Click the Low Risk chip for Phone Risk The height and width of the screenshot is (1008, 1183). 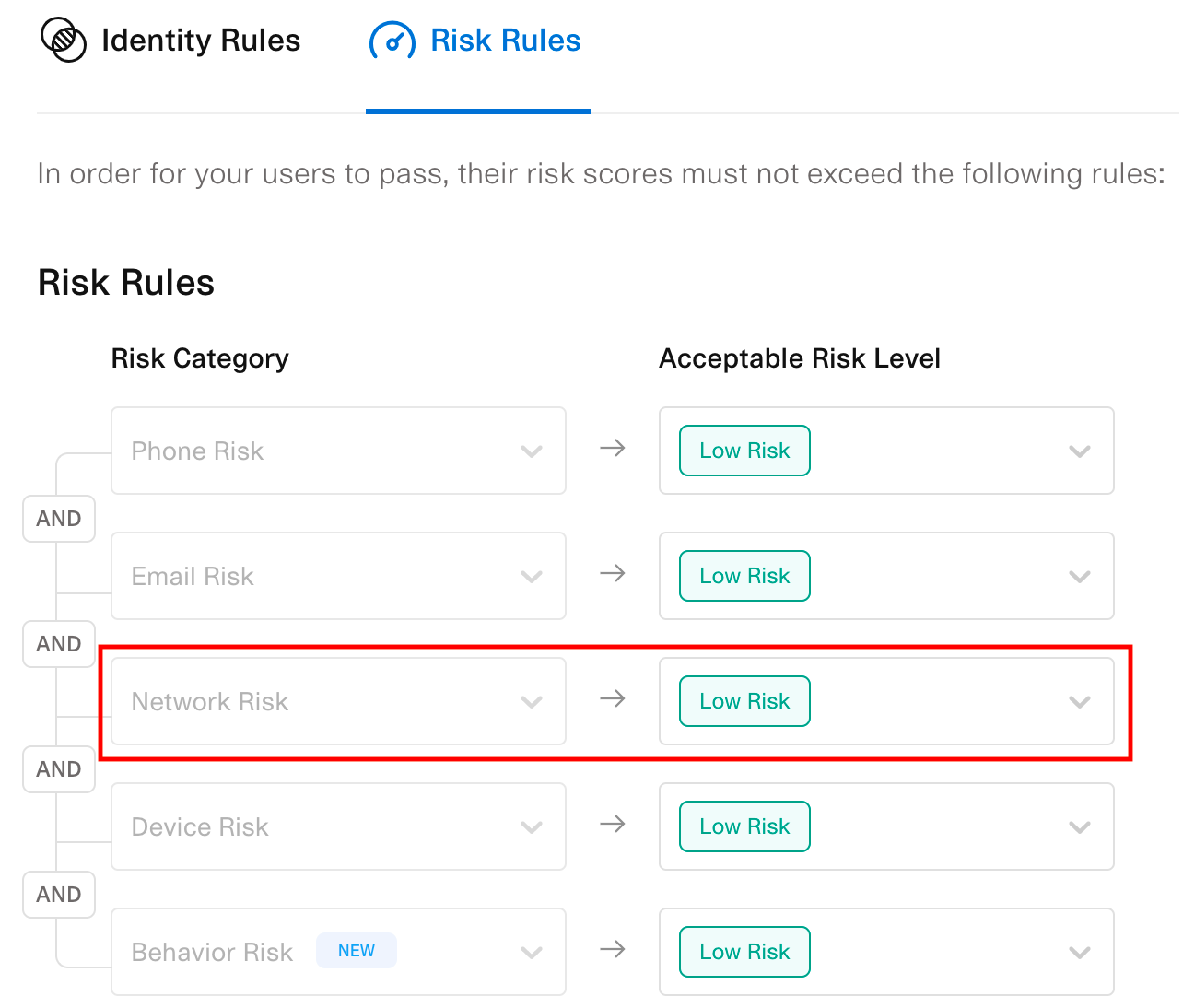point(744,451)
